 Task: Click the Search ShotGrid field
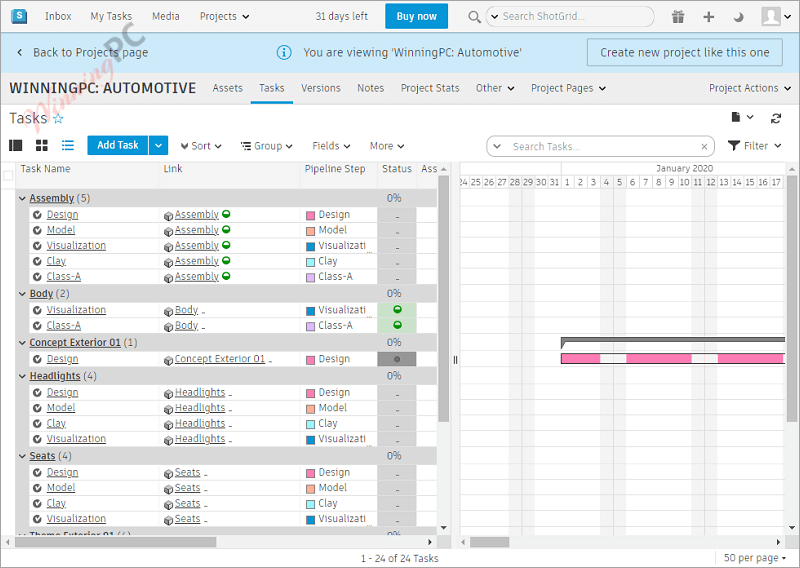(570, 16)
